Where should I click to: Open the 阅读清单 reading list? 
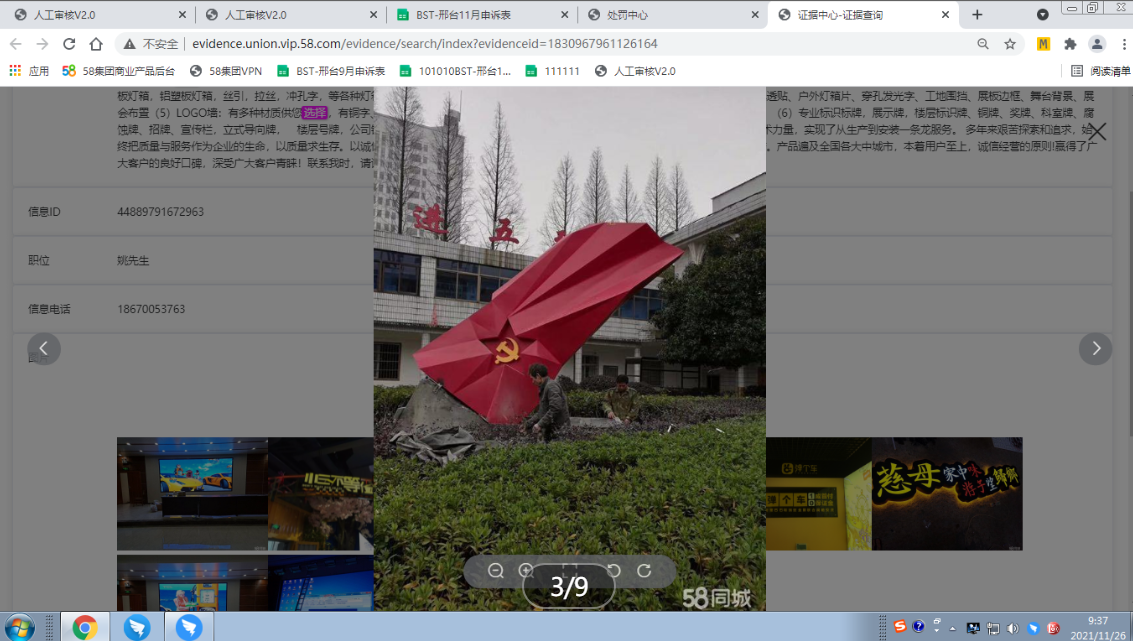(x=1100, y=71)
